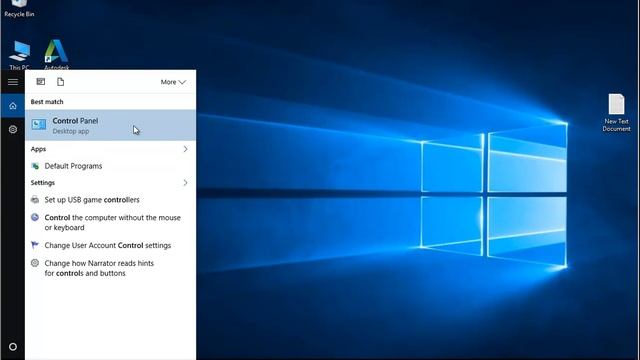Select the This PC desktop icon
The height and width of the screenshot is (360, 640).
[x=19, y=56]
